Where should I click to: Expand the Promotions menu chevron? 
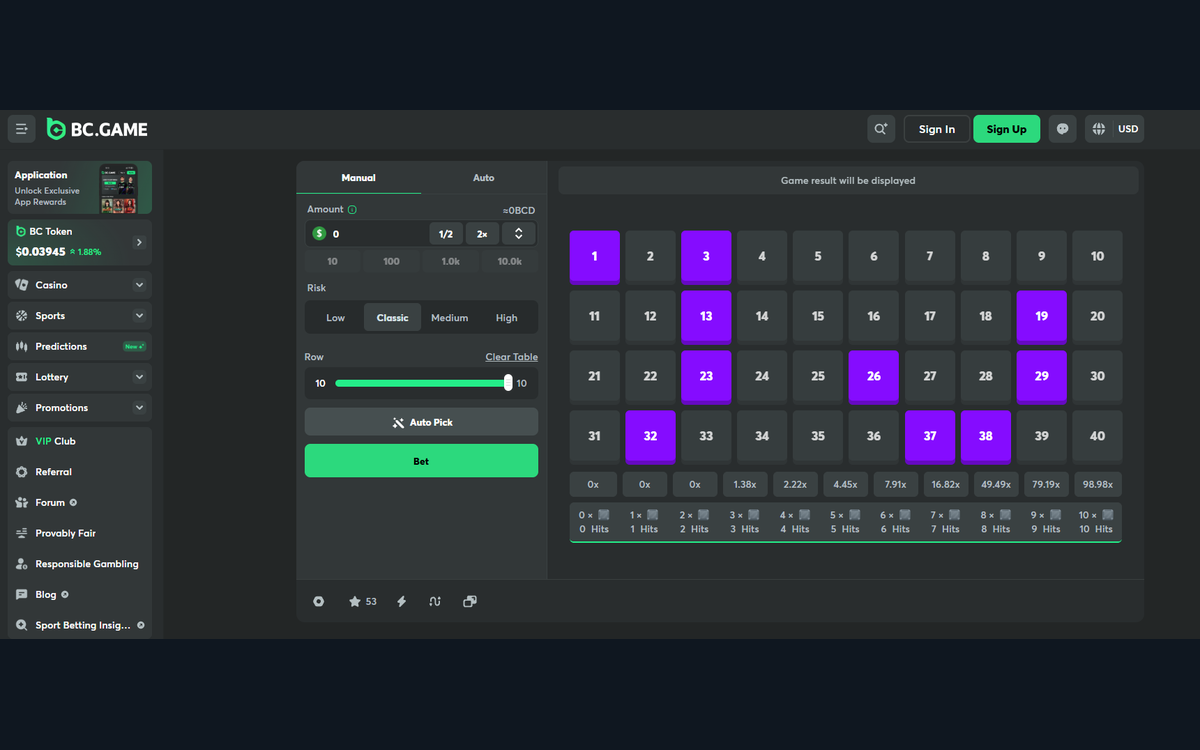(139, 408)
